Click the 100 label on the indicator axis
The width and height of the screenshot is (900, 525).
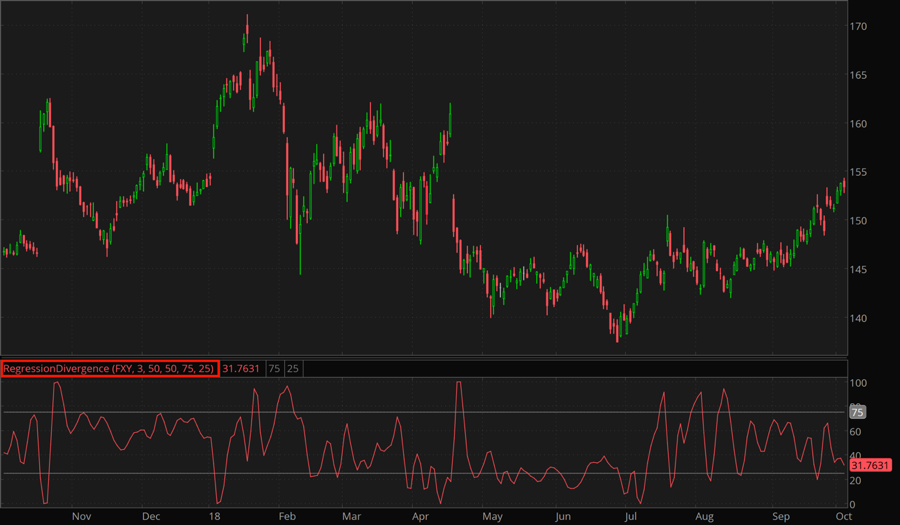point(859,383)
